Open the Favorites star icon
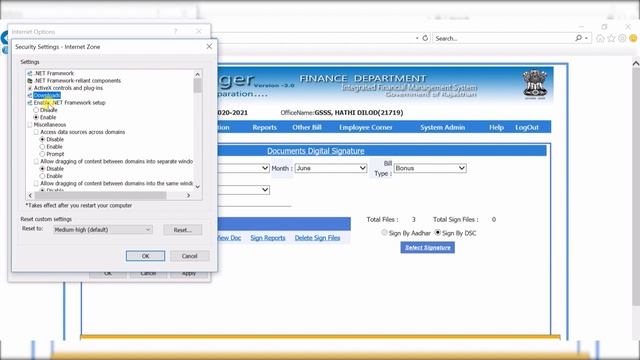This screenshot has height=360, width=640. coord(611,38)
